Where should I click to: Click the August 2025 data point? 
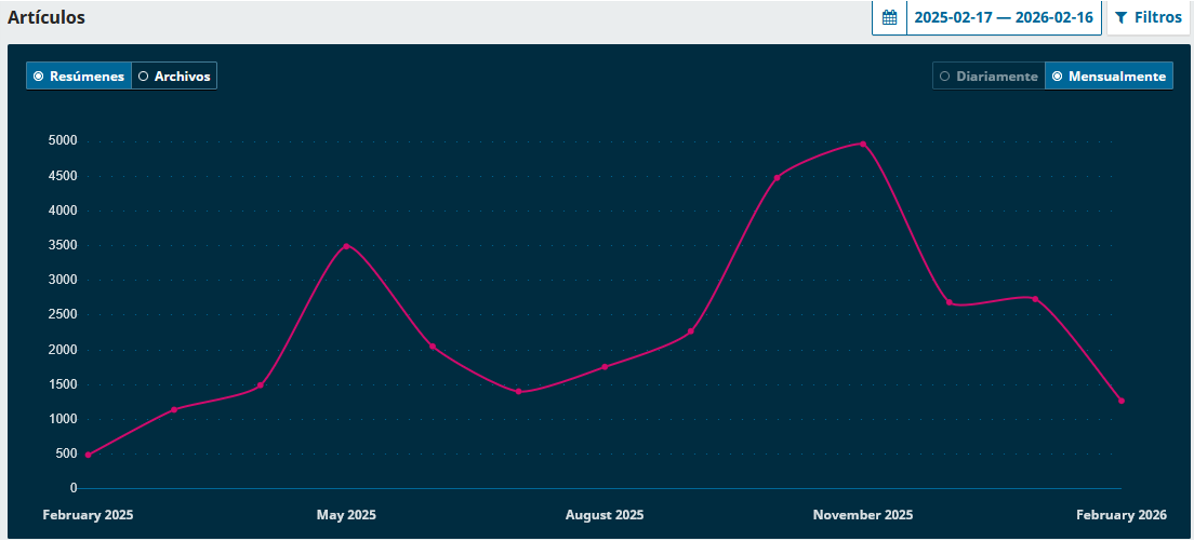click(x=605, y=367)
